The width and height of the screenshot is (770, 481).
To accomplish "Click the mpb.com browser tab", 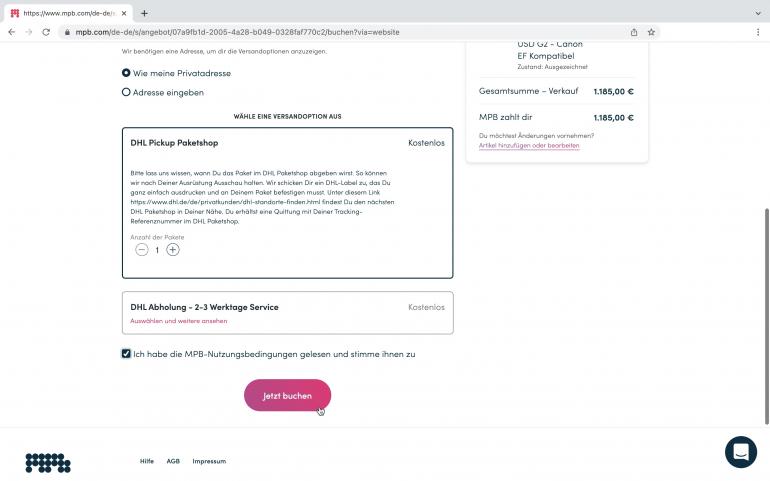I will 68,13.
